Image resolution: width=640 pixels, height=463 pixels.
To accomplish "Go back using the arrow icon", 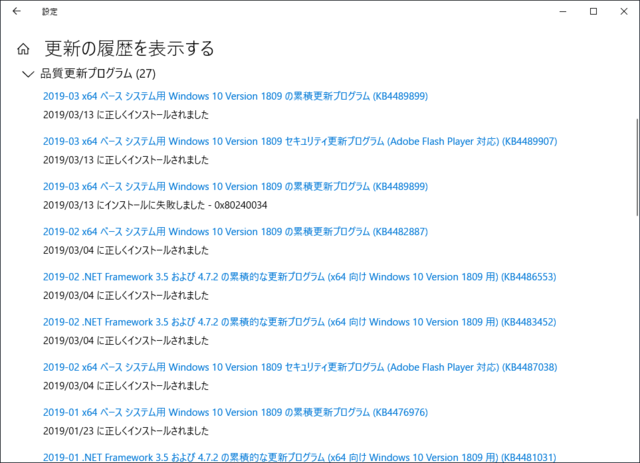I will (x=16, y=11).
